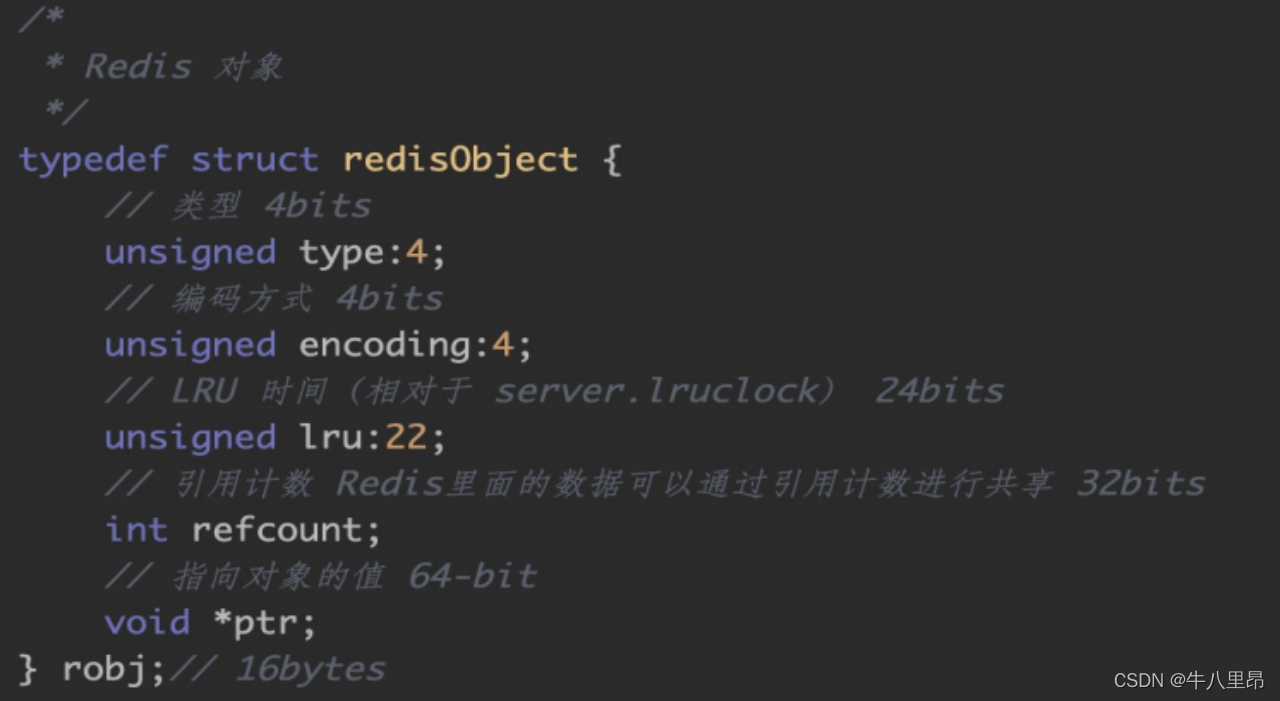Image resolution: width=1280 pixels, height=701 pixels.
Task: Click the "16bytes" trailing comment
Action: [x=310, y=669]
